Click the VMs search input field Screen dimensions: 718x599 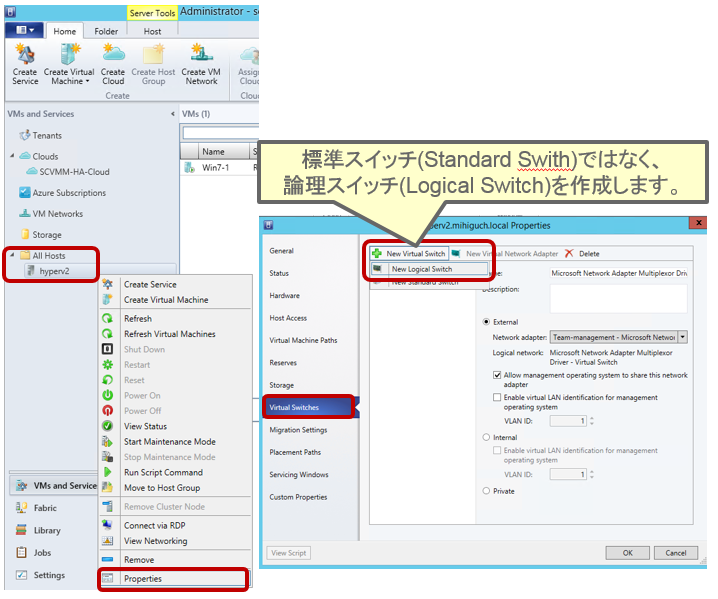coord(221,133)
